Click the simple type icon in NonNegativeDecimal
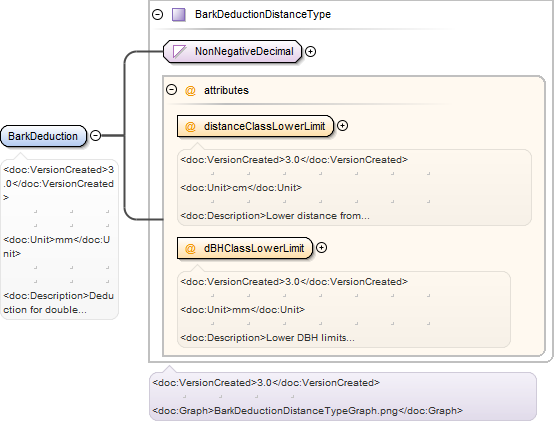Image resolution: width=555 pixels, height=424 pixels. (179, 51)
